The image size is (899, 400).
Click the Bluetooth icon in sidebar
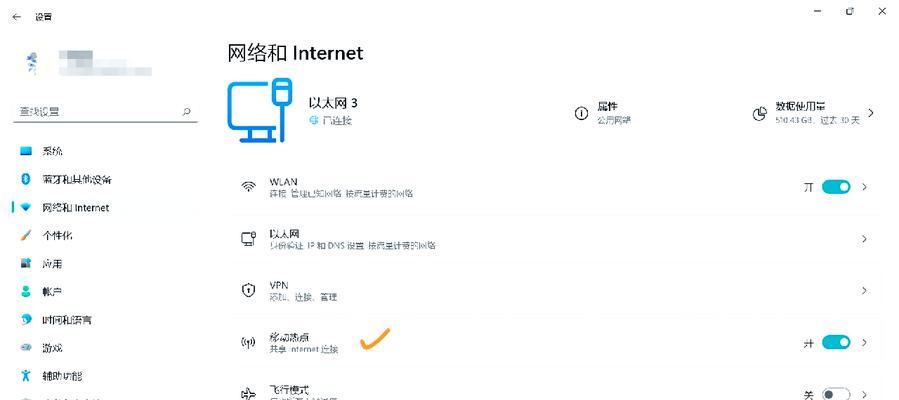coord(25,179)
